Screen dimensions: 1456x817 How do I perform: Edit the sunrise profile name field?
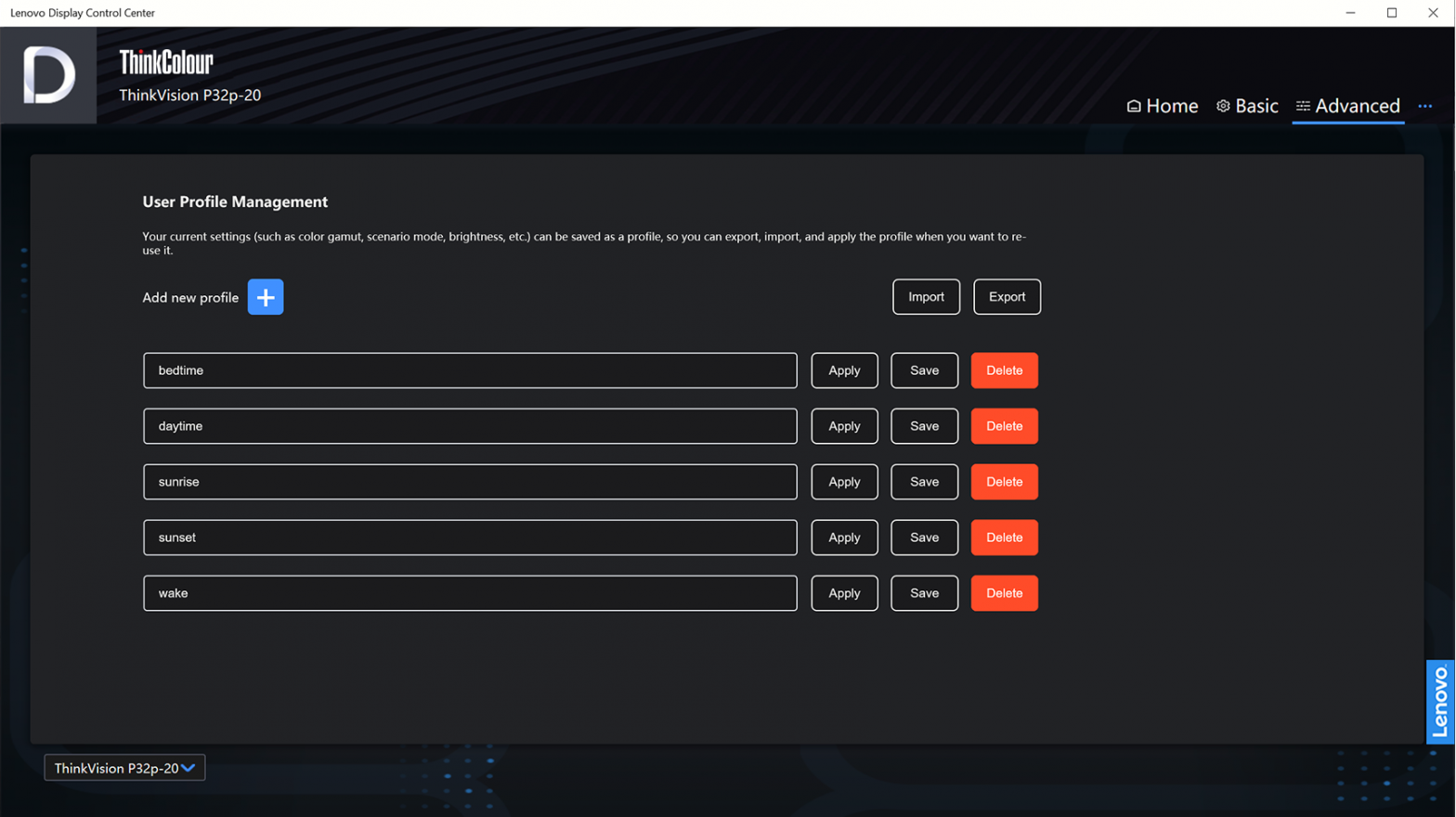[x=470, y=482]
